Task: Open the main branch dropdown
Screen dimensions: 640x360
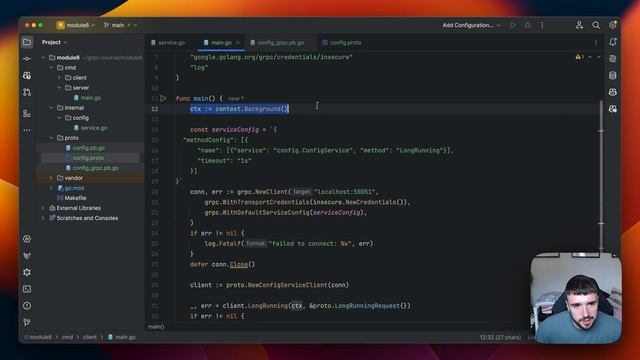Action: [120, 25]
